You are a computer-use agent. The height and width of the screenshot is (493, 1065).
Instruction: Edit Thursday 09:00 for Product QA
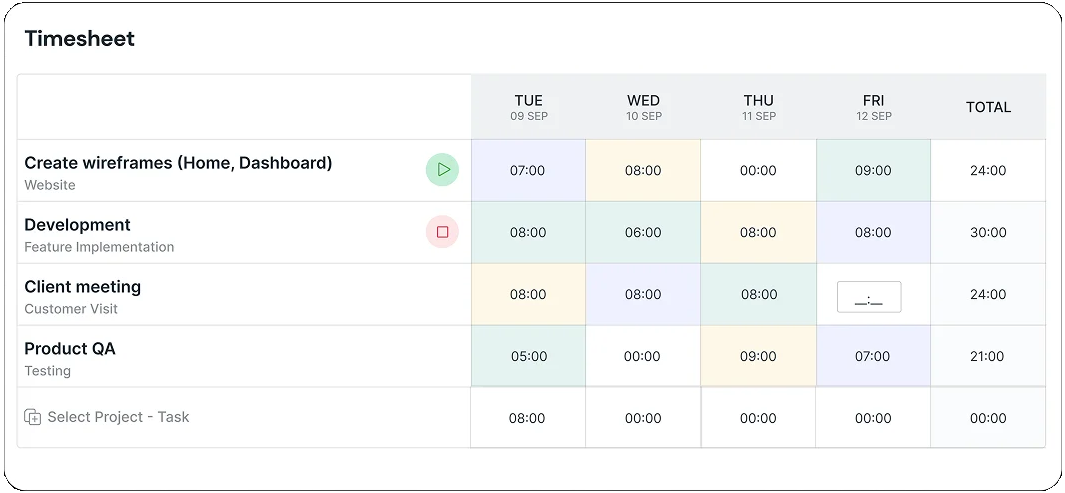pos(758,356)
